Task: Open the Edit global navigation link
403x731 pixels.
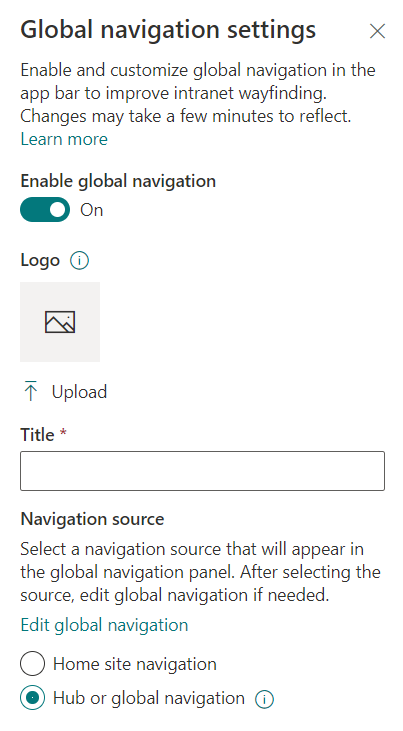Action: click(x=104, y=625)
